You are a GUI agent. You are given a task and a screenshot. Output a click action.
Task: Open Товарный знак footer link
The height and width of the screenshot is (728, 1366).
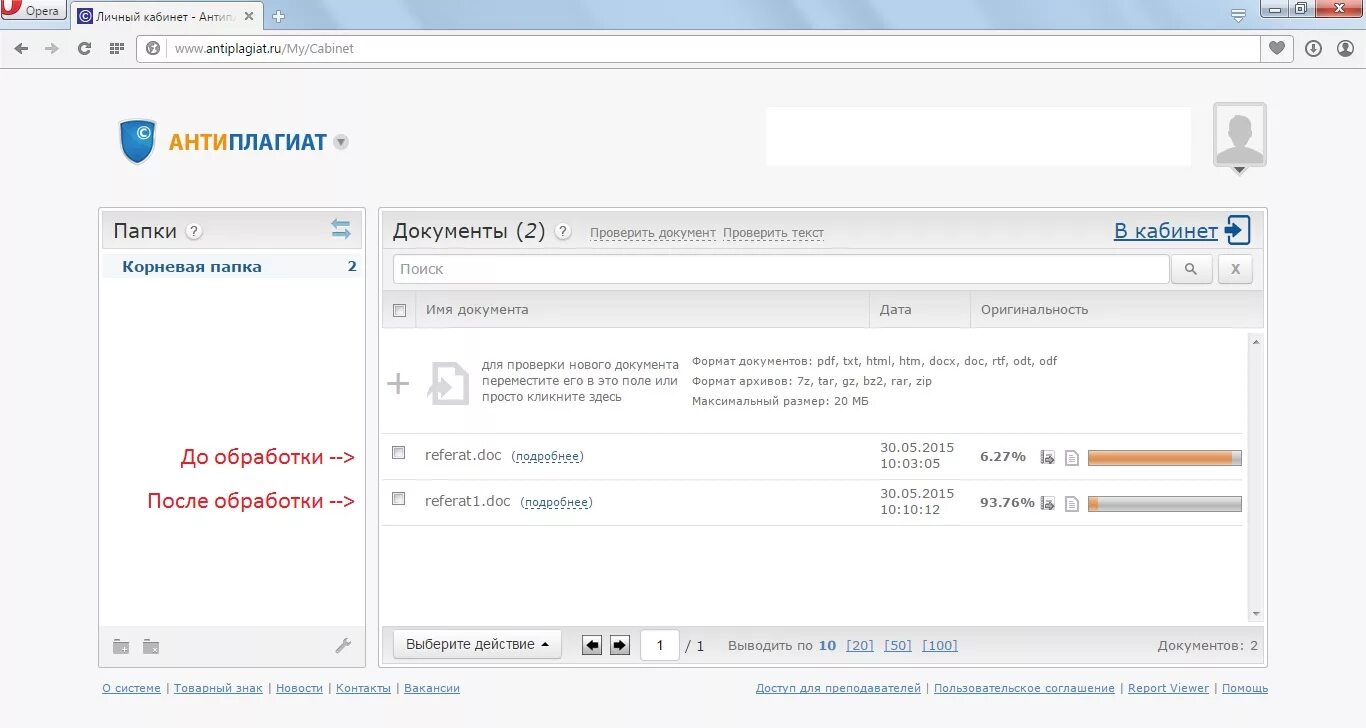coord(218,688)
